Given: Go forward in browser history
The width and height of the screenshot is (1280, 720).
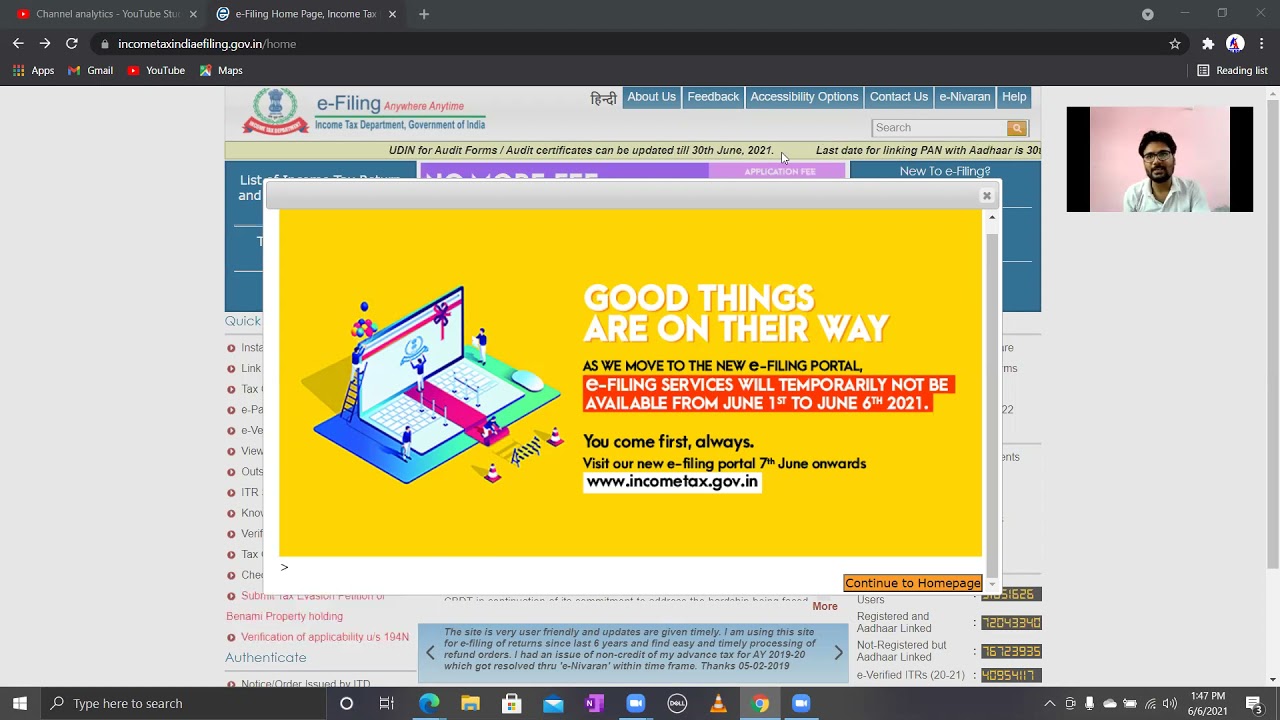Looking at the screenshot, I should [45, 44].
